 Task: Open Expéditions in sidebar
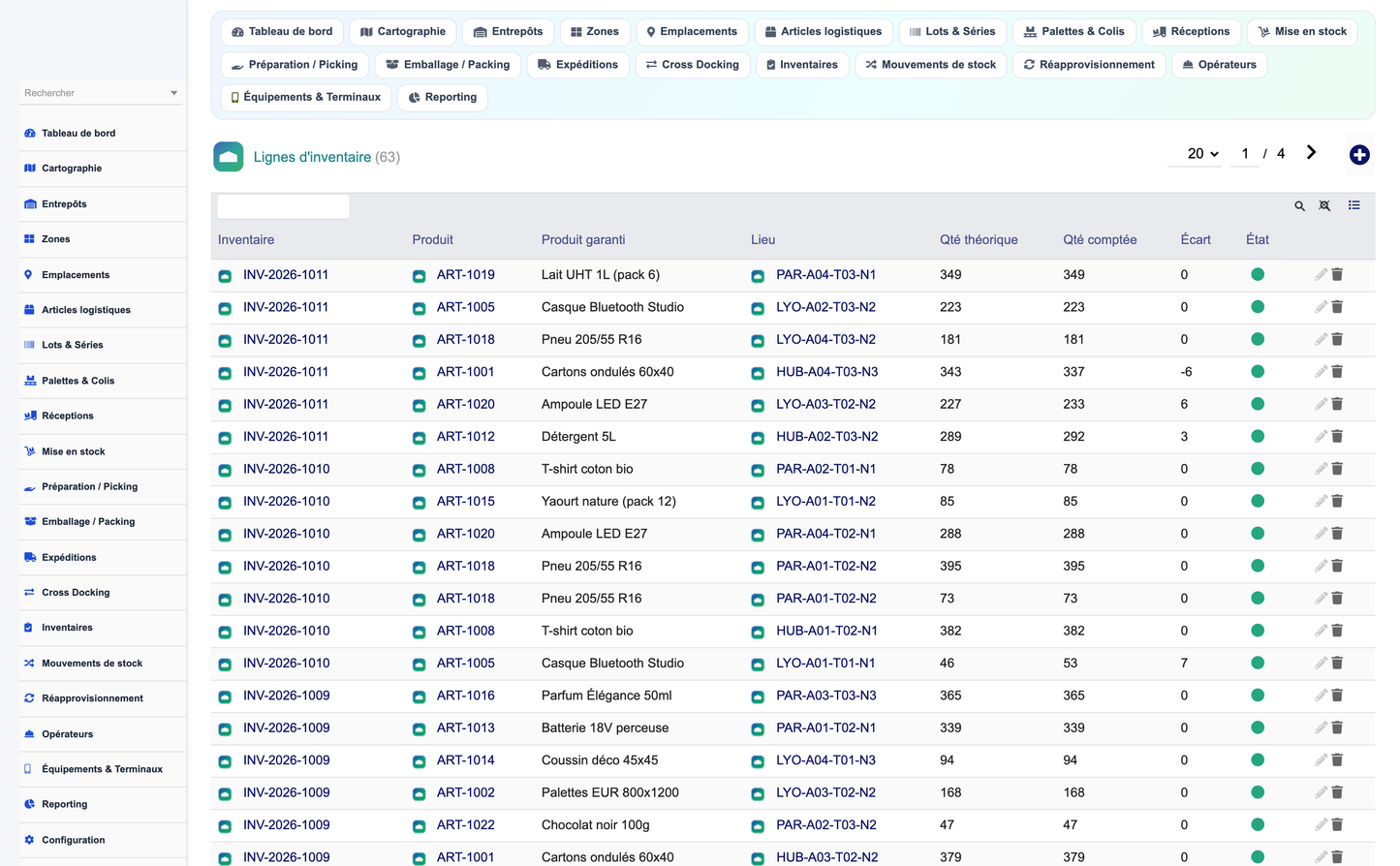coord(69,558)
